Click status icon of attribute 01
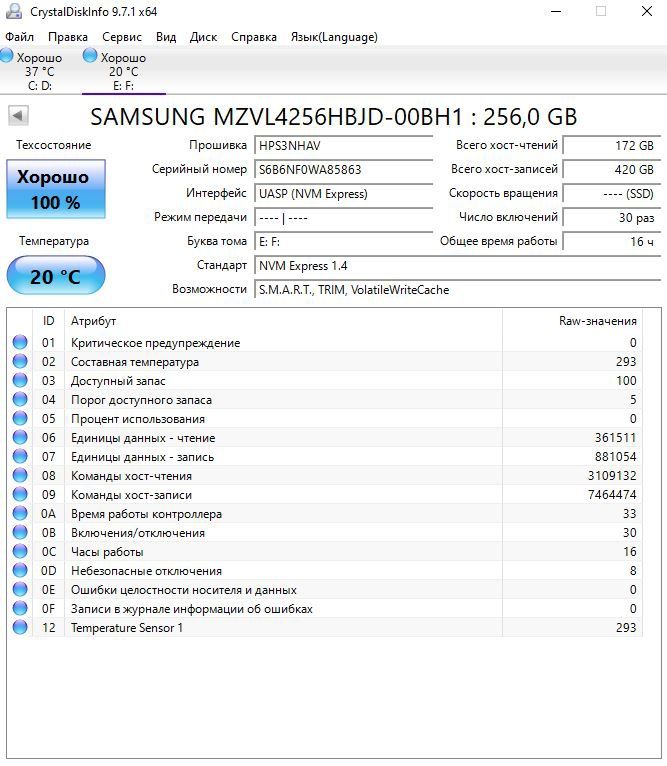 (20, 342)
